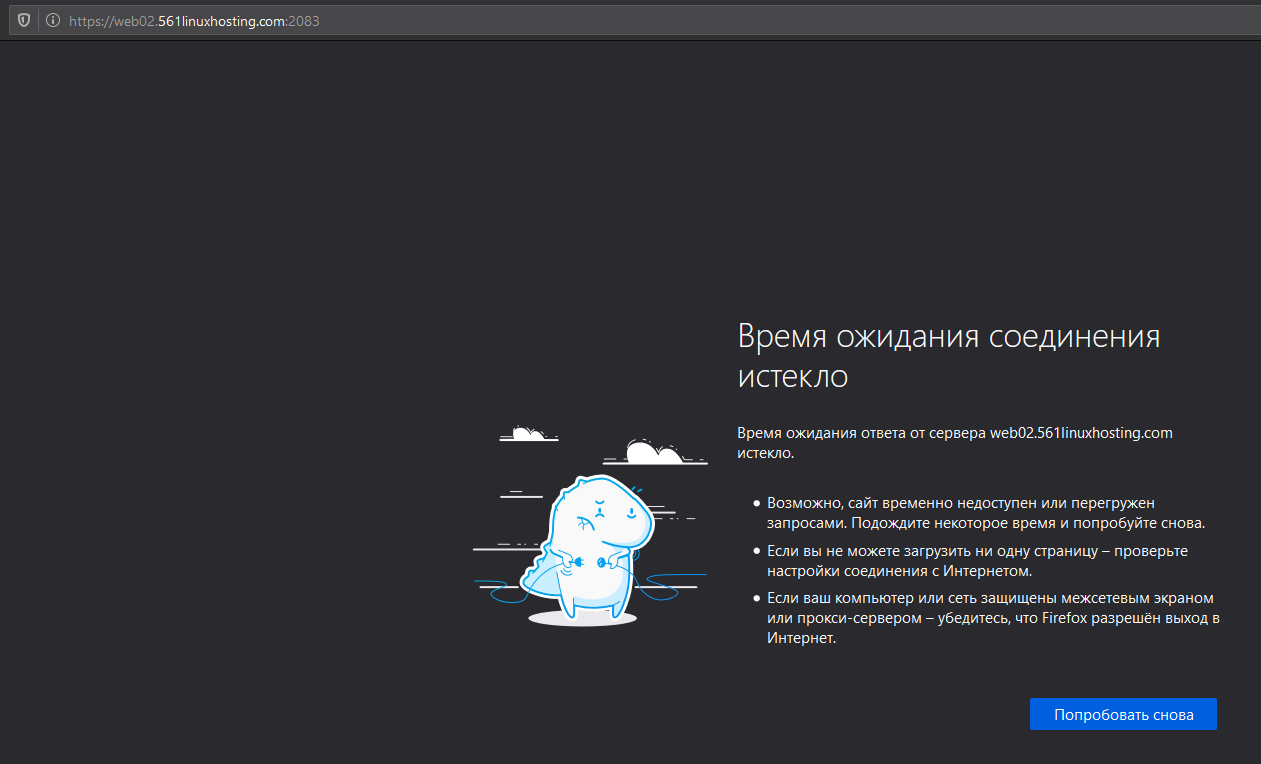This screenshot has width=1261, height=764.
Task: Open site information via the info icon
Action: 52,20
